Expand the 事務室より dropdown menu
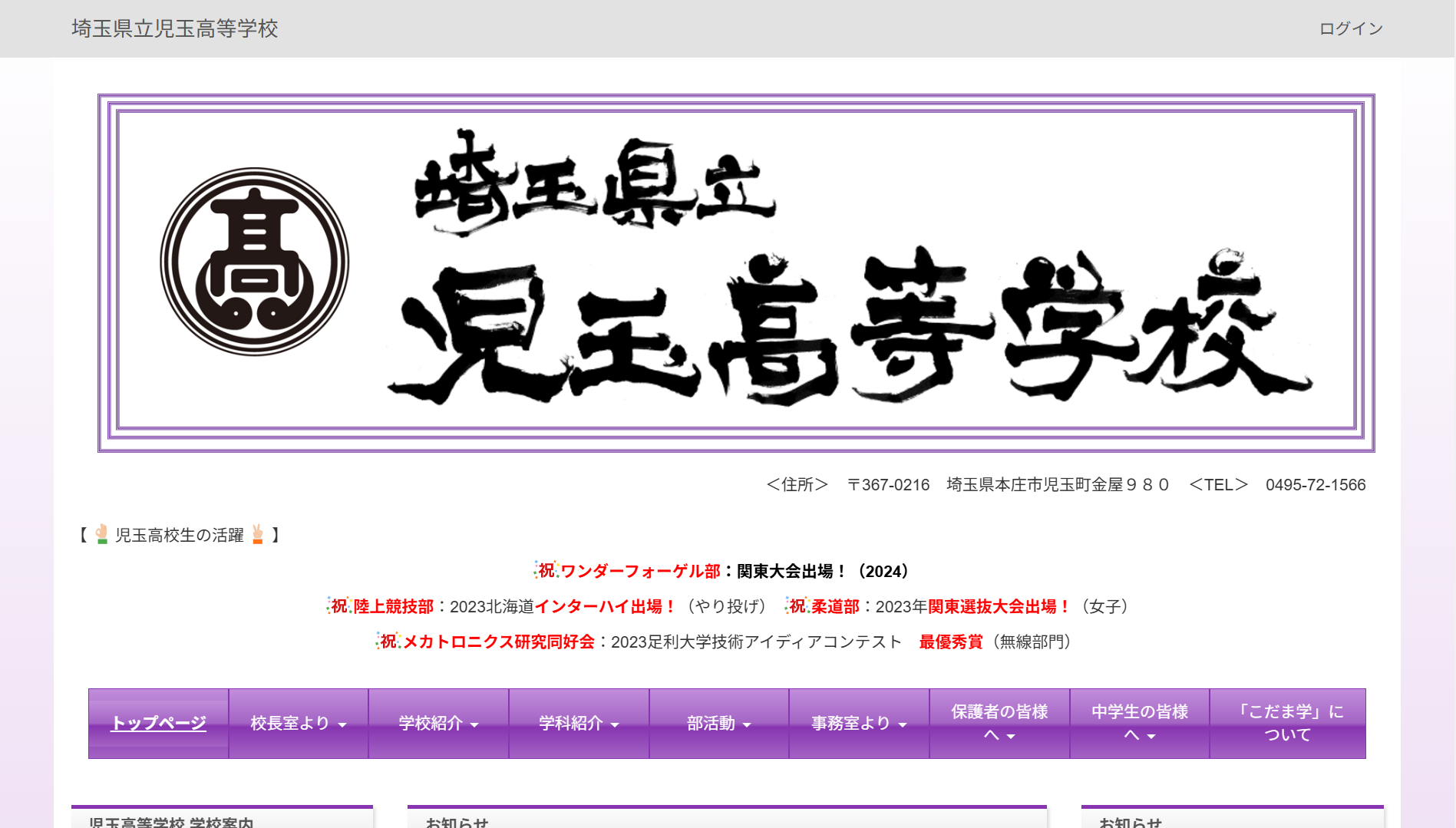1456x828 pixels. [859, 723]
